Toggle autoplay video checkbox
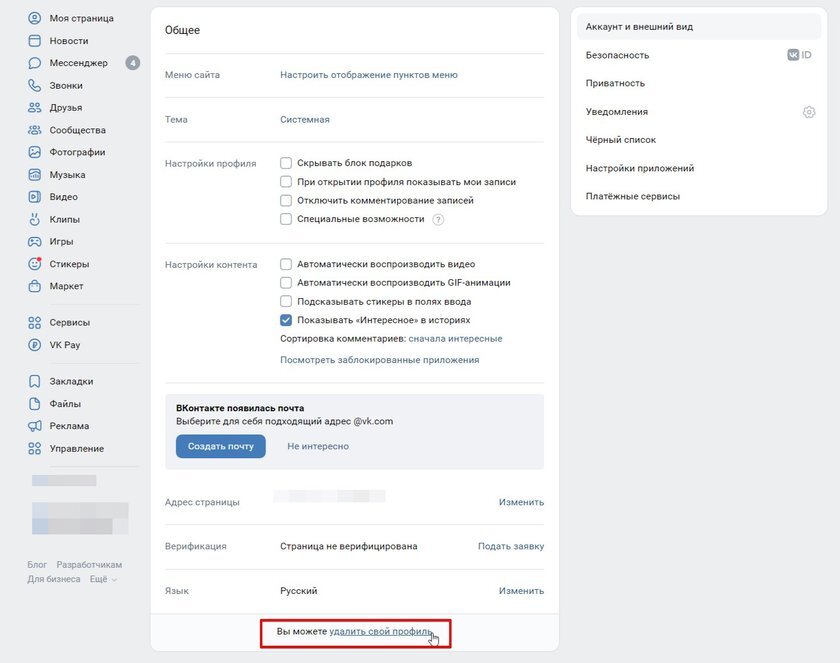This screenshot has width=840, height=663. (286, 264)
